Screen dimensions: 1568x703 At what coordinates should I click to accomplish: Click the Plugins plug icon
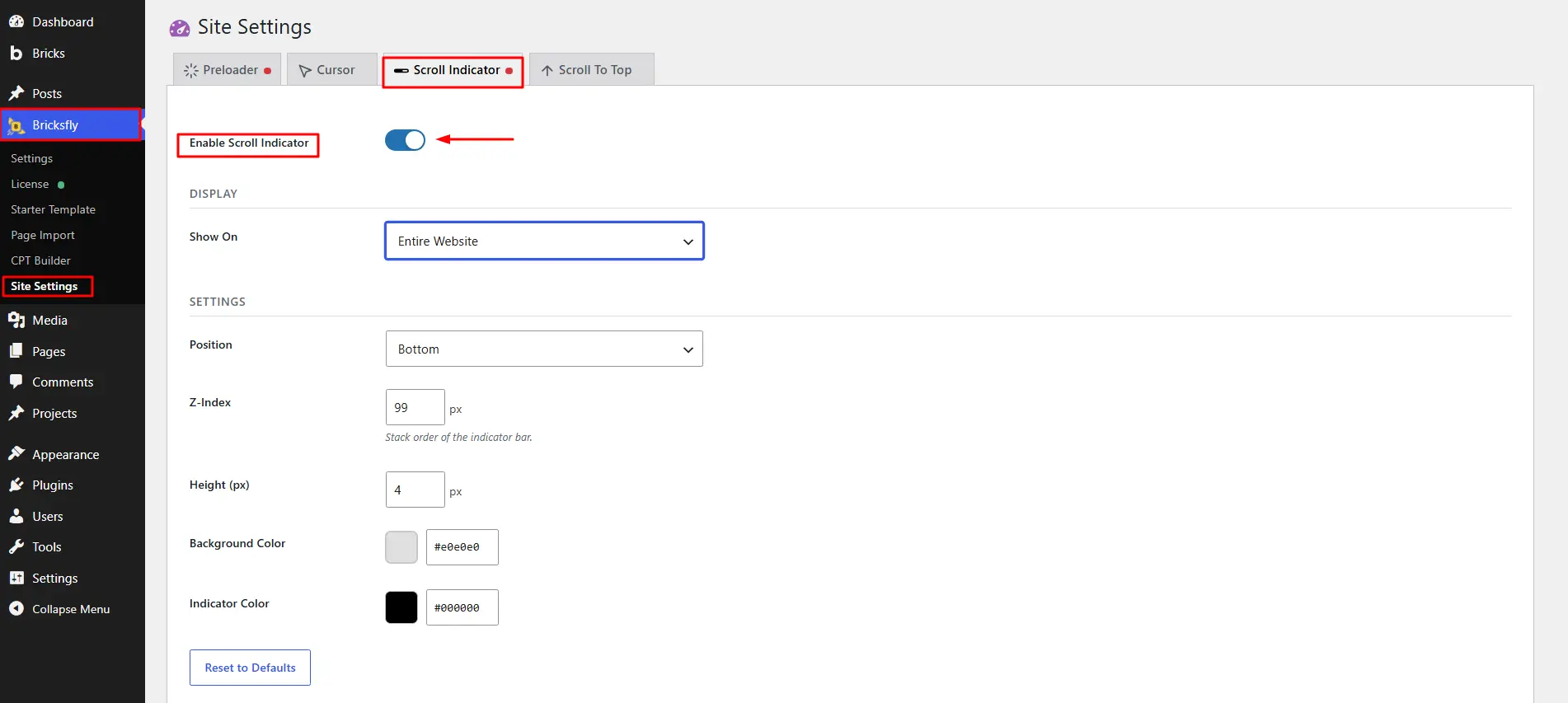16,485
